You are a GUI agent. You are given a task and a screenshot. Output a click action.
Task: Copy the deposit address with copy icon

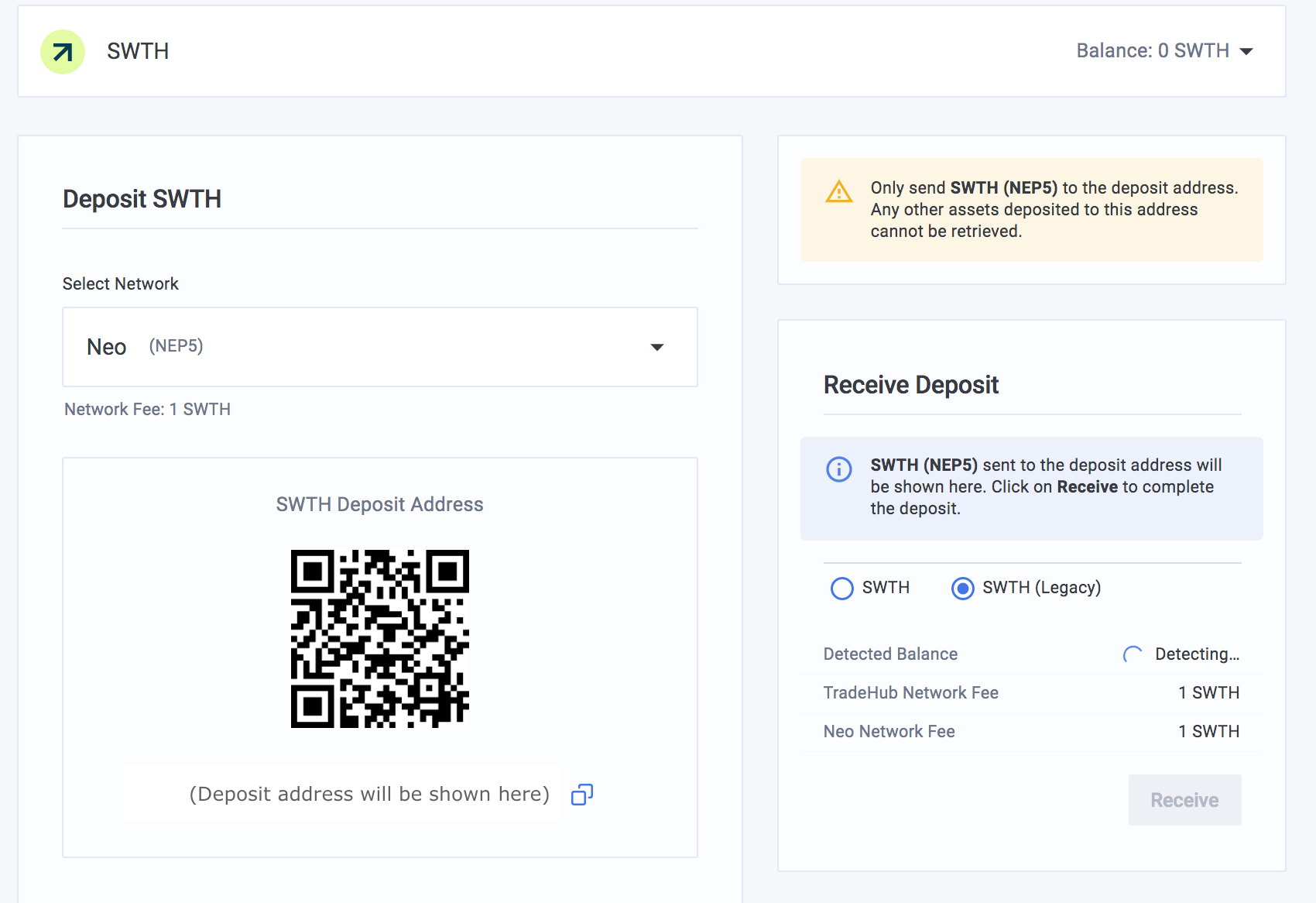click(582, 795)
